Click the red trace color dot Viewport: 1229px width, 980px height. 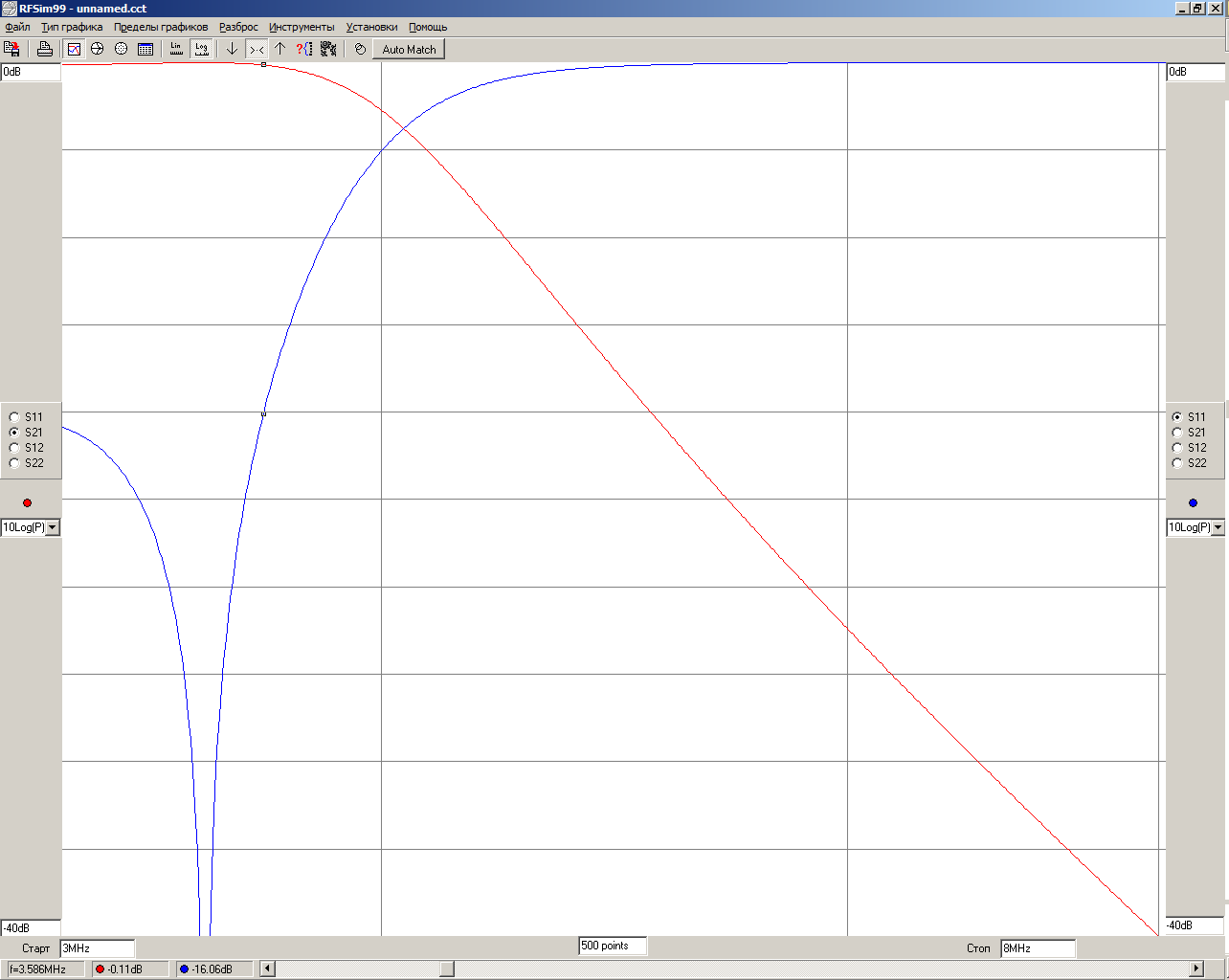pyautogui.click(x=27, y=503)
